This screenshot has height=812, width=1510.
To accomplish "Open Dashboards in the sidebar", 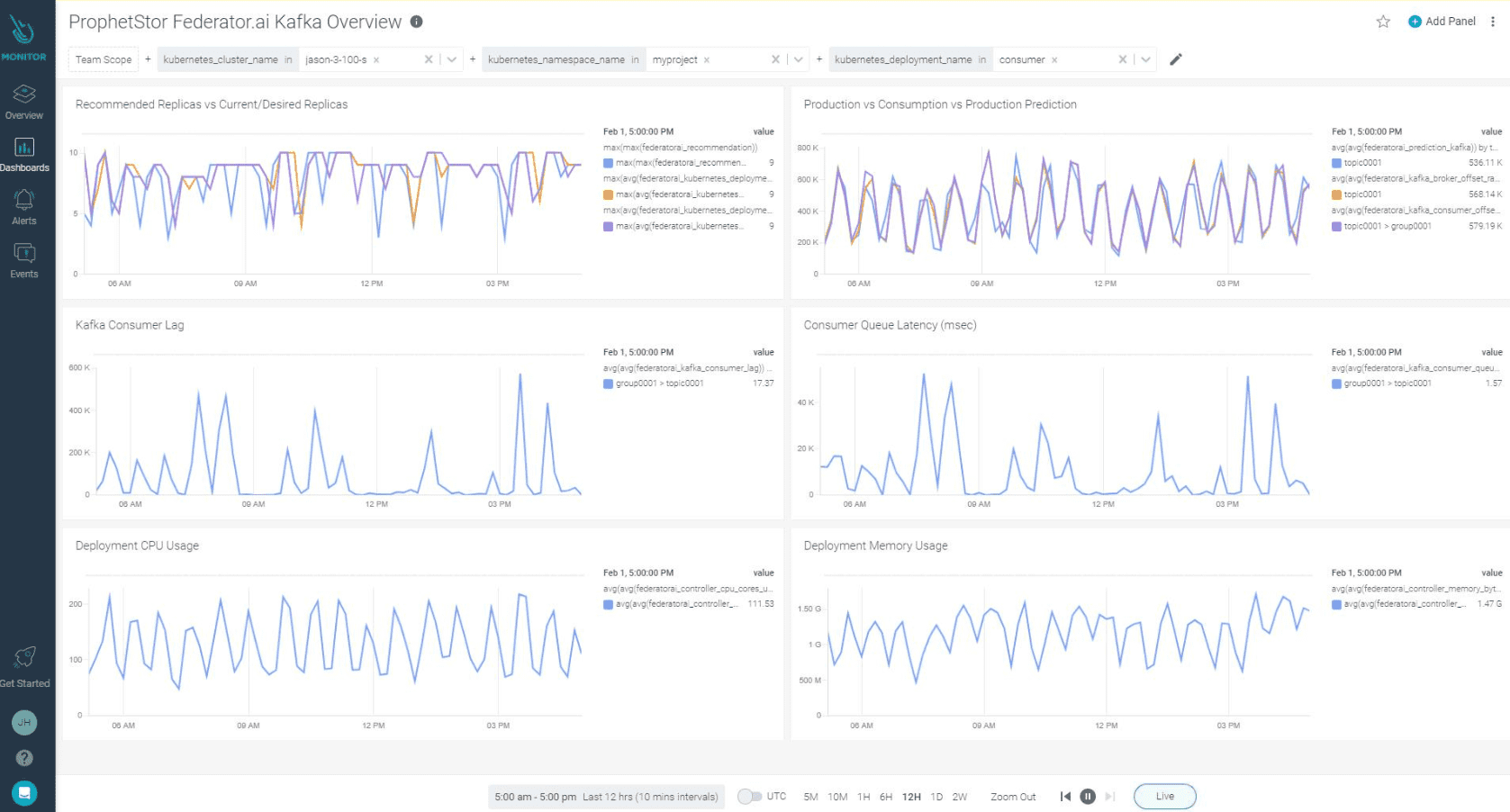I will coord(24,155).
